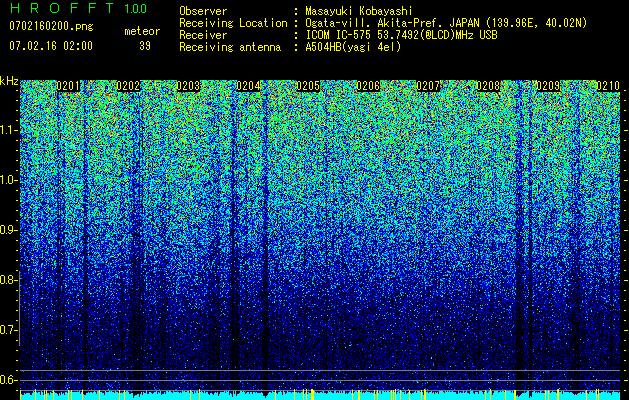Click the 1.0.0 version number
This screenshot has width=629, height=400.
pos(136,9)
